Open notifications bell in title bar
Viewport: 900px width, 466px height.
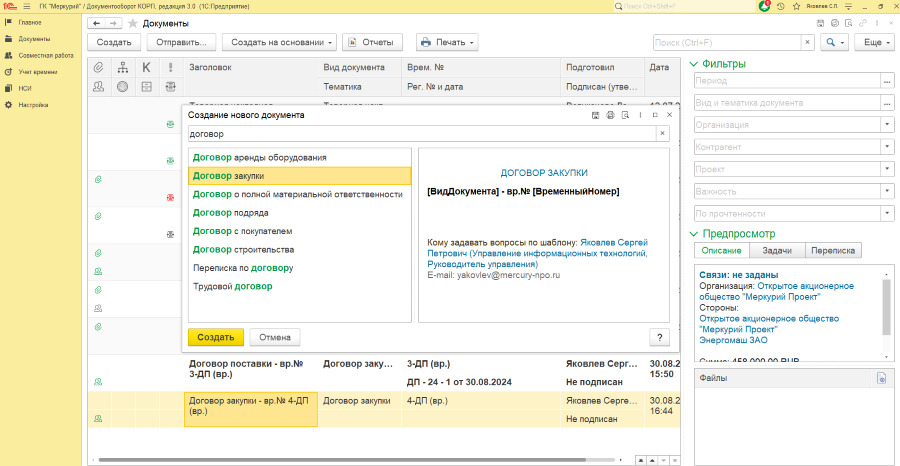point(765,6)
